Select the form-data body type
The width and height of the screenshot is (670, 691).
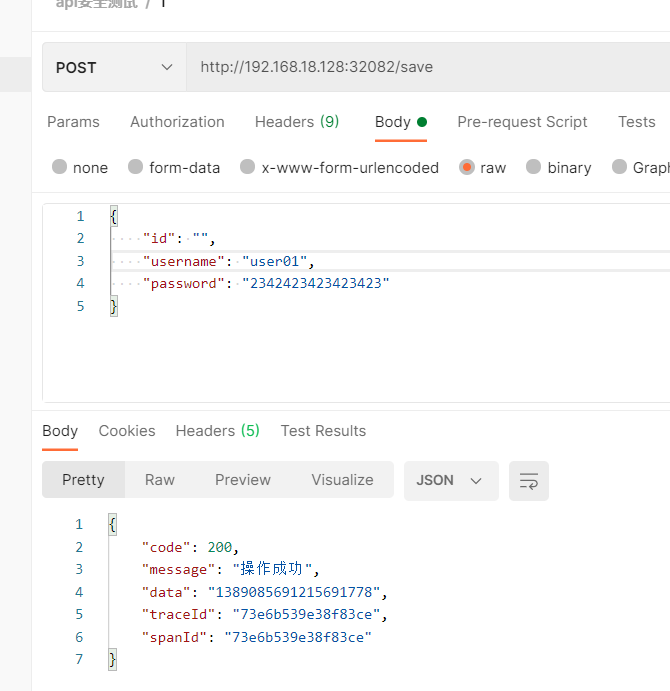pos(174,167)
